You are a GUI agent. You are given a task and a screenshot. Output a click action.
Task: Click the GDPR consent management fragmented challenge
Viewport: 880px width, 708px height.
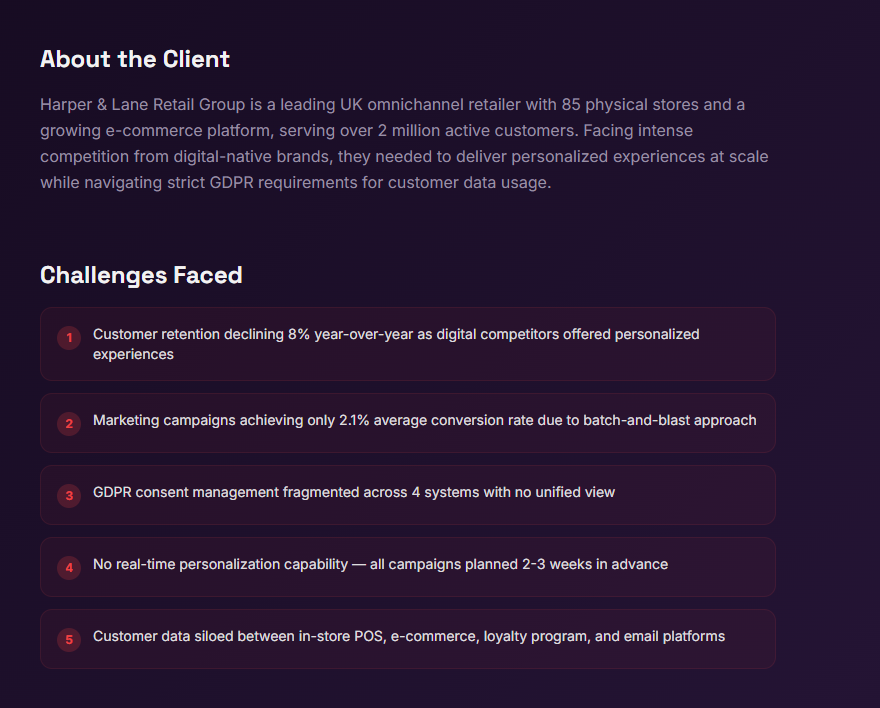(353, 493)
